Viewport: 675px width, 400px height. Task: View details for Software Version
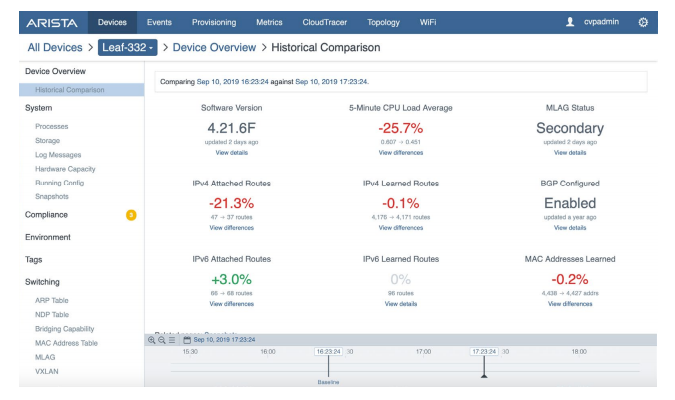pyautogui.click(x=232, y=152)
